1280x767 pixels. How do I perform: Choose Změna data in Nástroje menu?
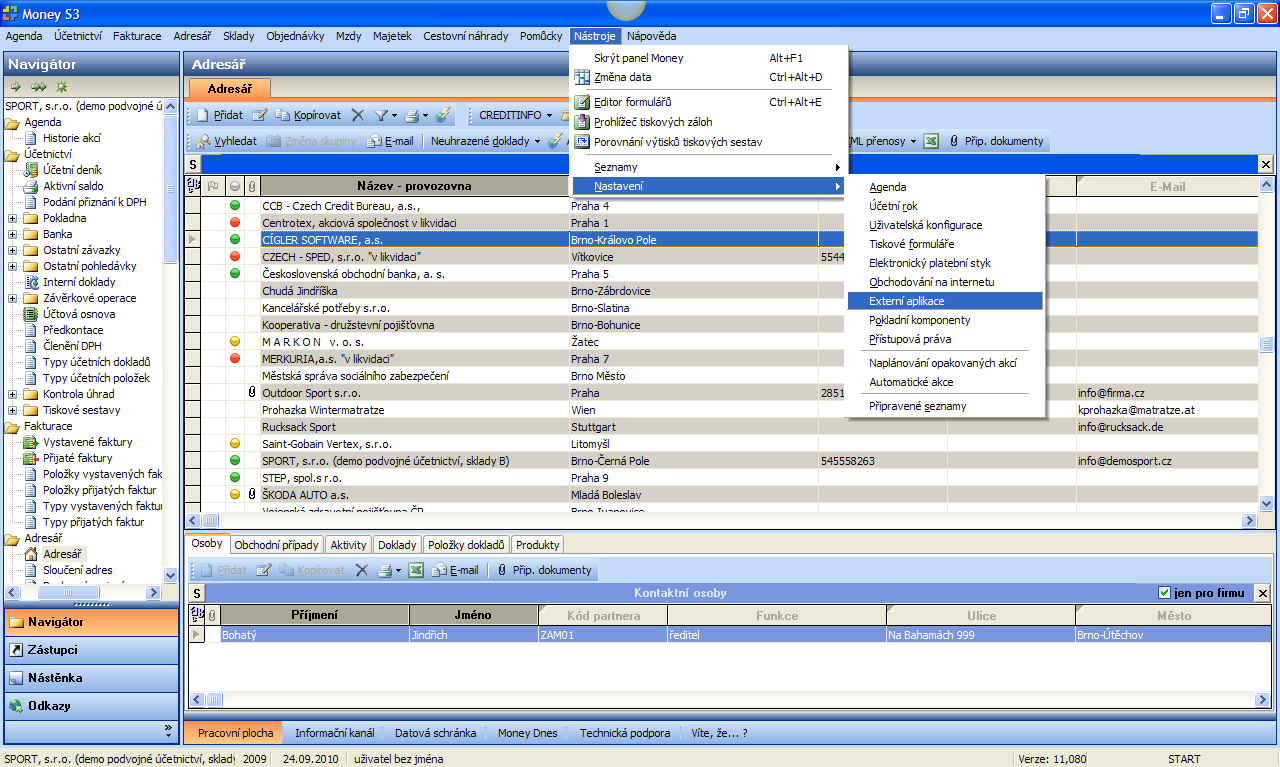tap(709, 77)
